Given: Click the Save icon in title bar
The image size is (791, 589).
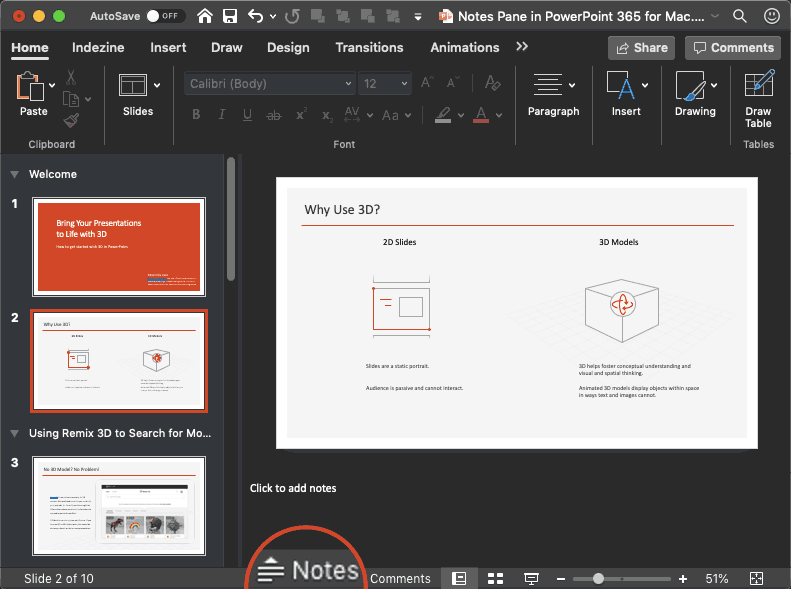Looking at the screenshot, I should (230, 16).
